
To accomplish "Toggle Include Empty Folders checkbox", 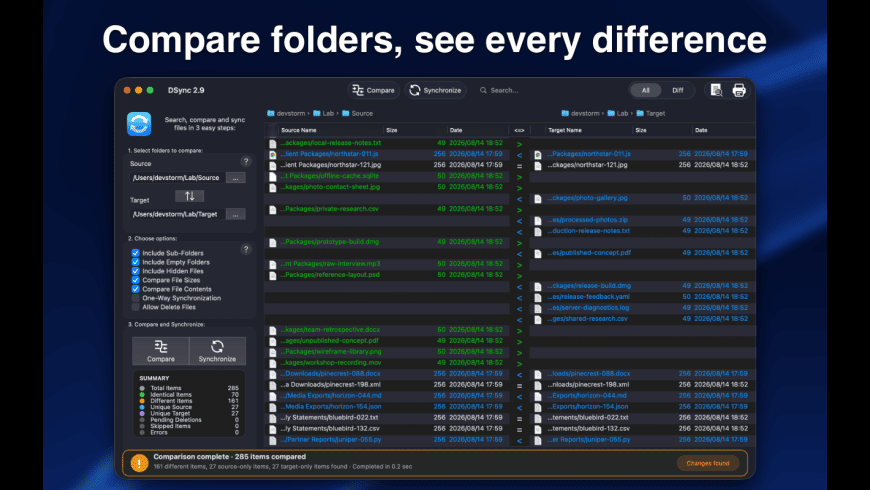I will (135, 262).
